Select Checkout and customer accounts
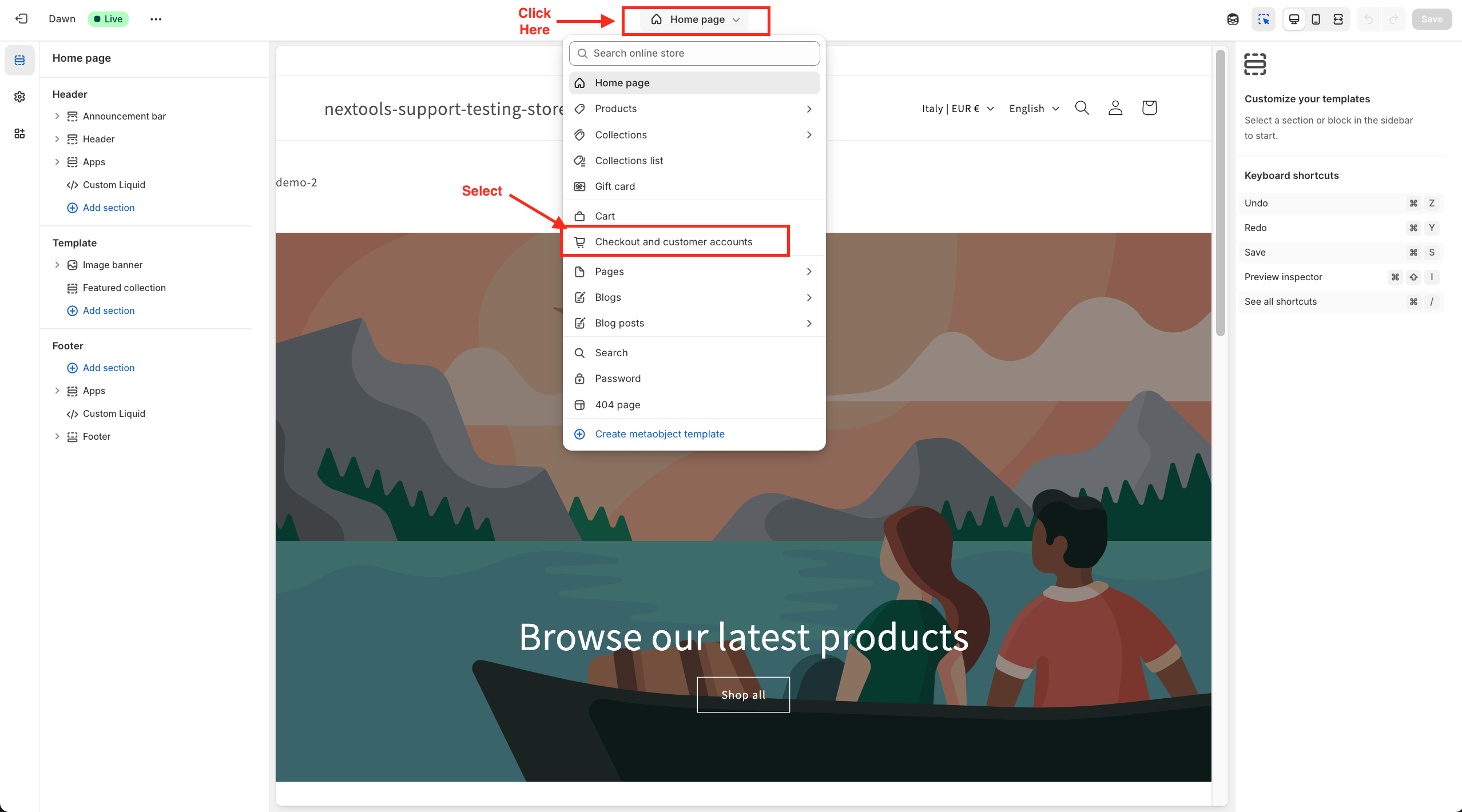The height and width of the screenshot is (812, 1462). point(673,242)
